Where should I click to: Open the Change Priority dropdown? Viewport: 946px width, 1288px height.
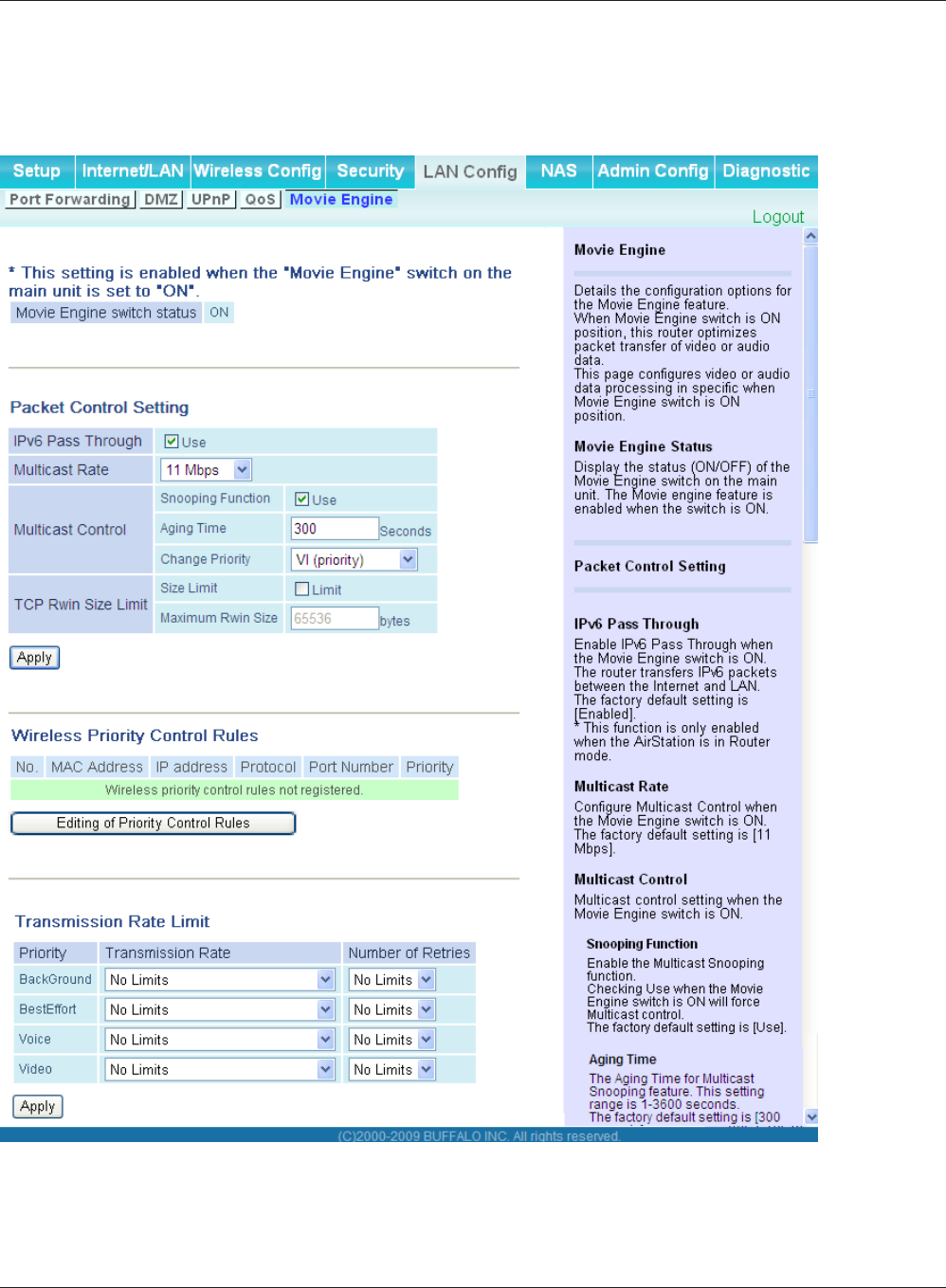pos(354,560)
